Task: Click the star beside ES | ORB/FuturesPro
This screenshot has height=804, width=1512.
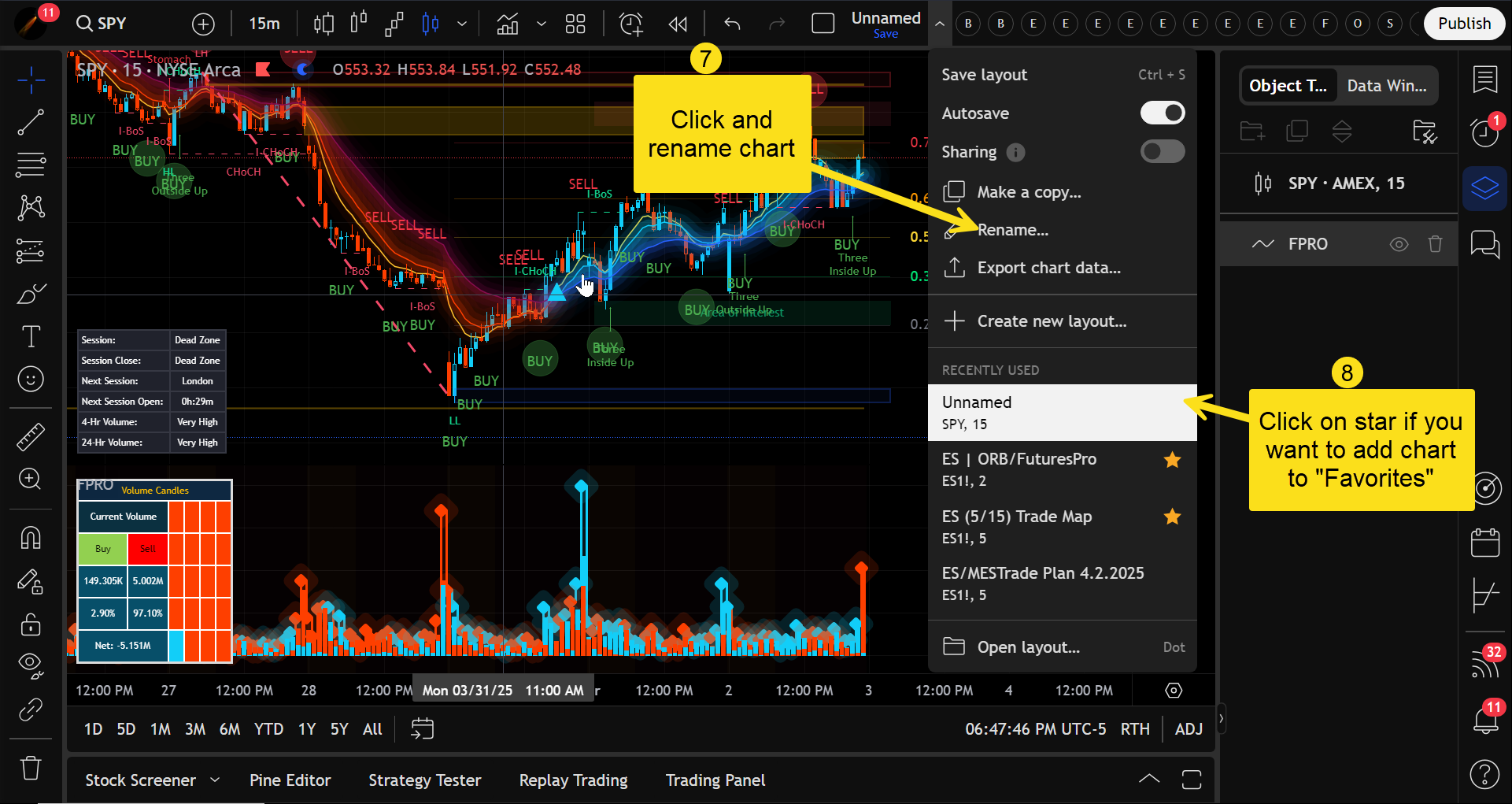Action: (x=1172, y=460)
